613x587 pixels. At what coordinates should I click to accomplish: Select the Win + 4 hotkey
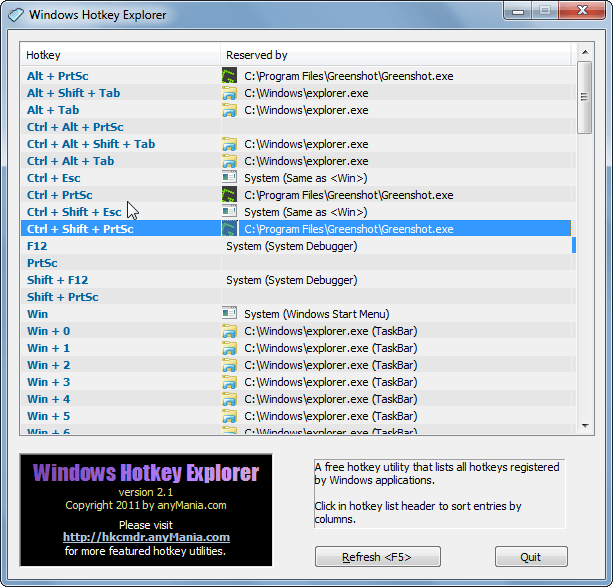tap(48, 399)
